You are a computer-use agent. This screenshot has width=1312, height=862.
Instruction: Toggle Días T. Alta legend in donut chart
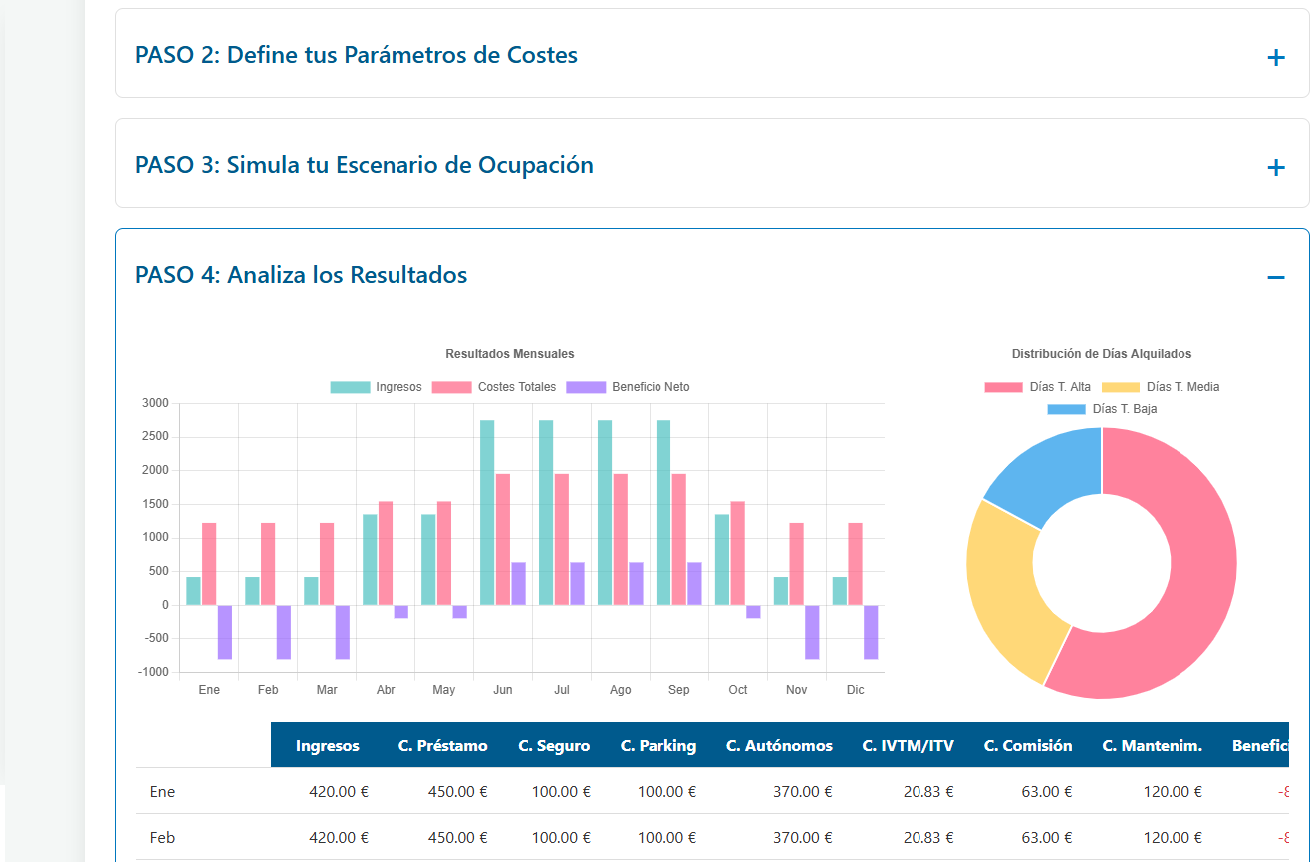(1037, 387)
